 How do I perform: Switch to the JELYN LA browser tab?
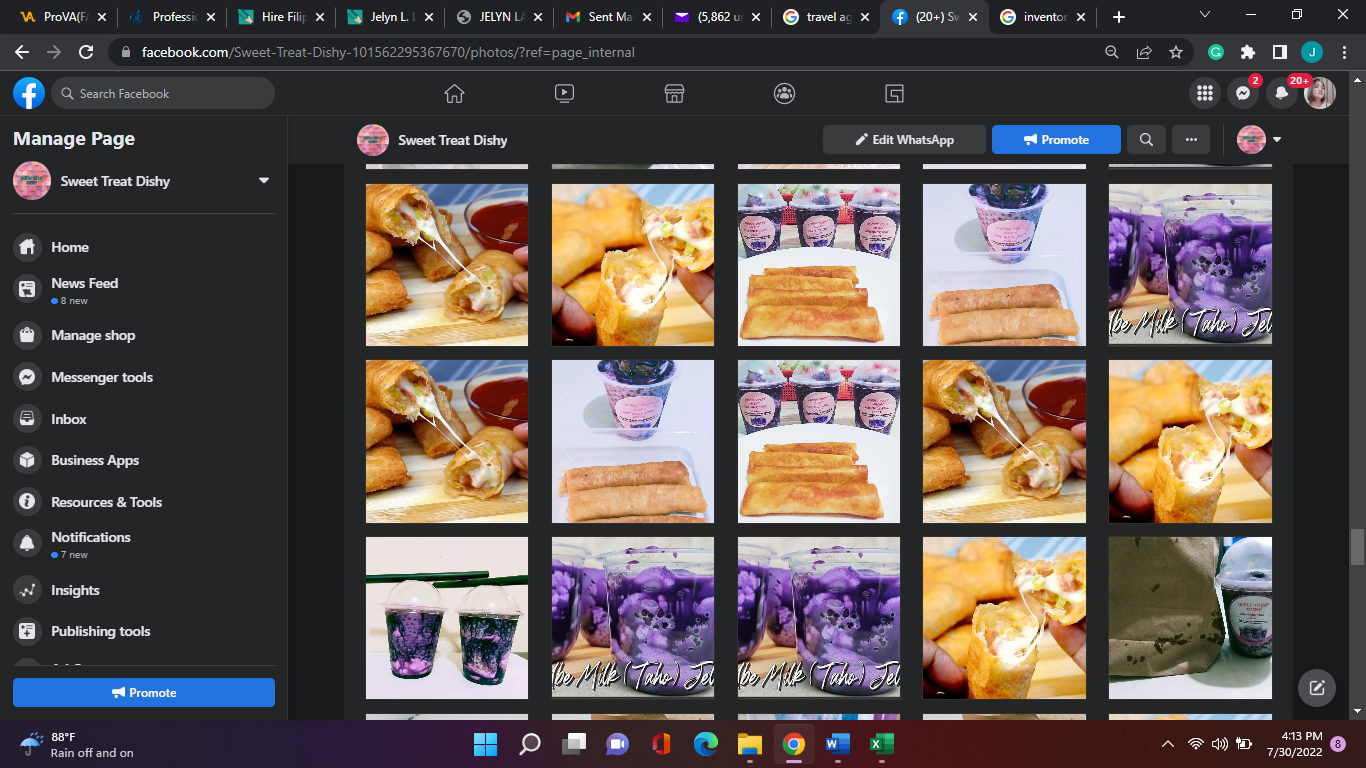pyautogui.click(x=499, y=17)
